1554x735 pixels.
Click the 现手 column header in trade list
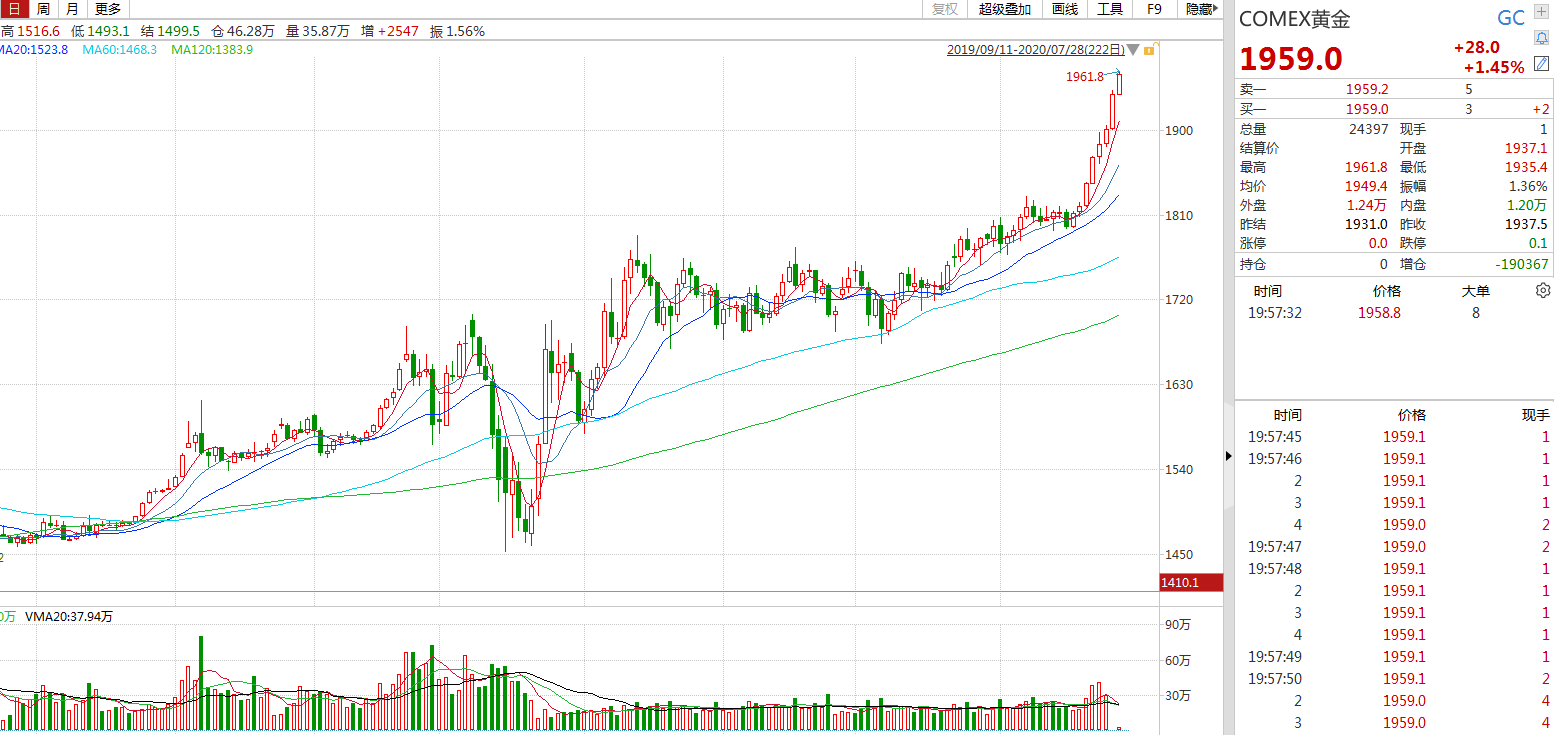click(x=1536, y=415)
